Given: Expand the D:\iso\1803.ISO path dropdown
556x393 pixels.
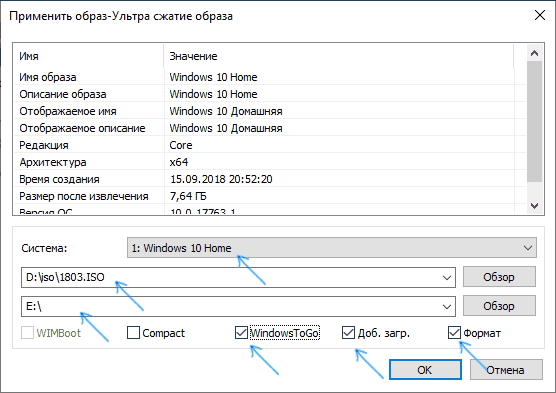Looking at the screenshot, I should coord(447,277).
